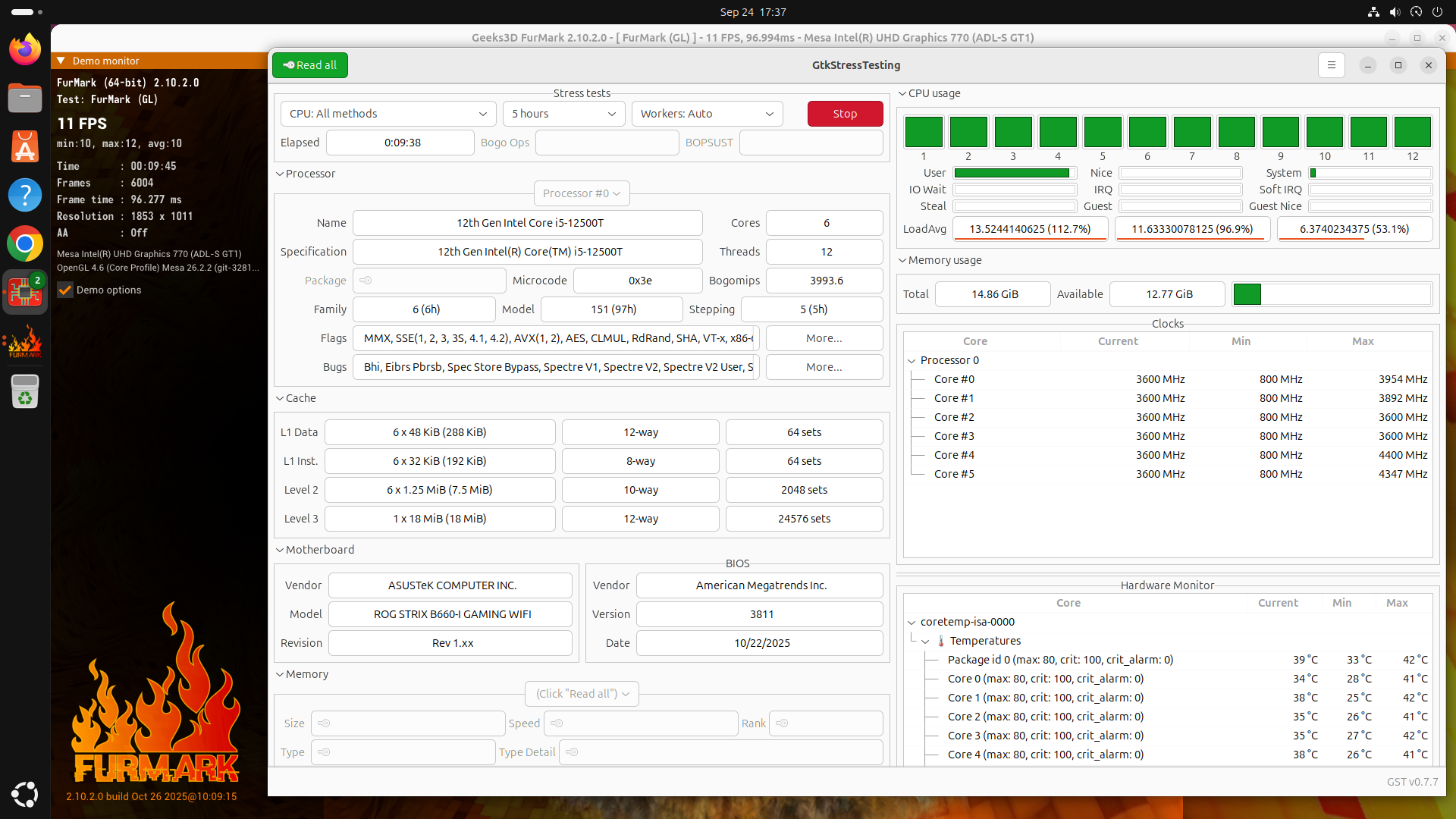Click the Read all button
The width and height of the screenshot is (1456, 819).
[x=310, y=65]
